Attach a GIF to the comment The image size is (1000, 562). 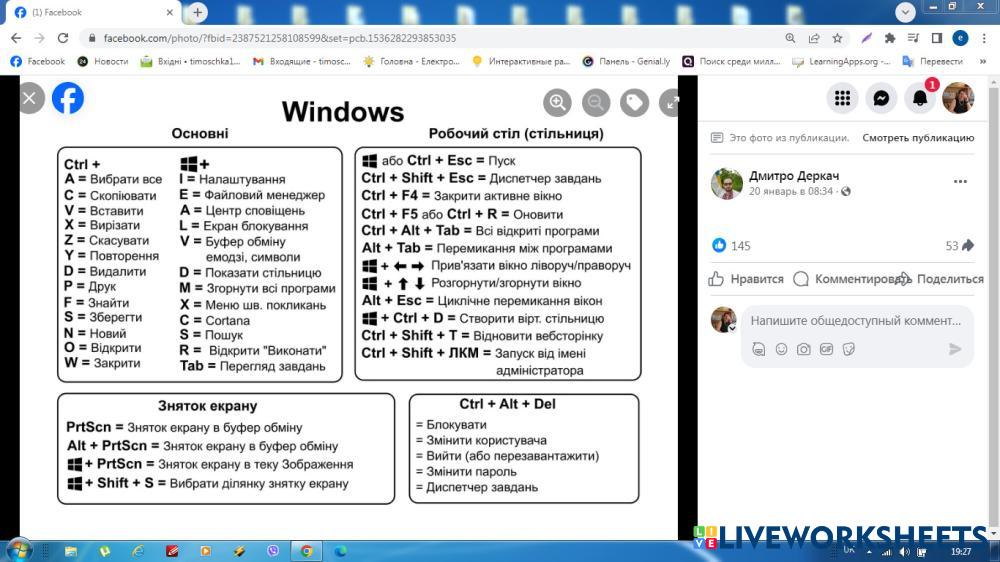(x=826, y=349)
